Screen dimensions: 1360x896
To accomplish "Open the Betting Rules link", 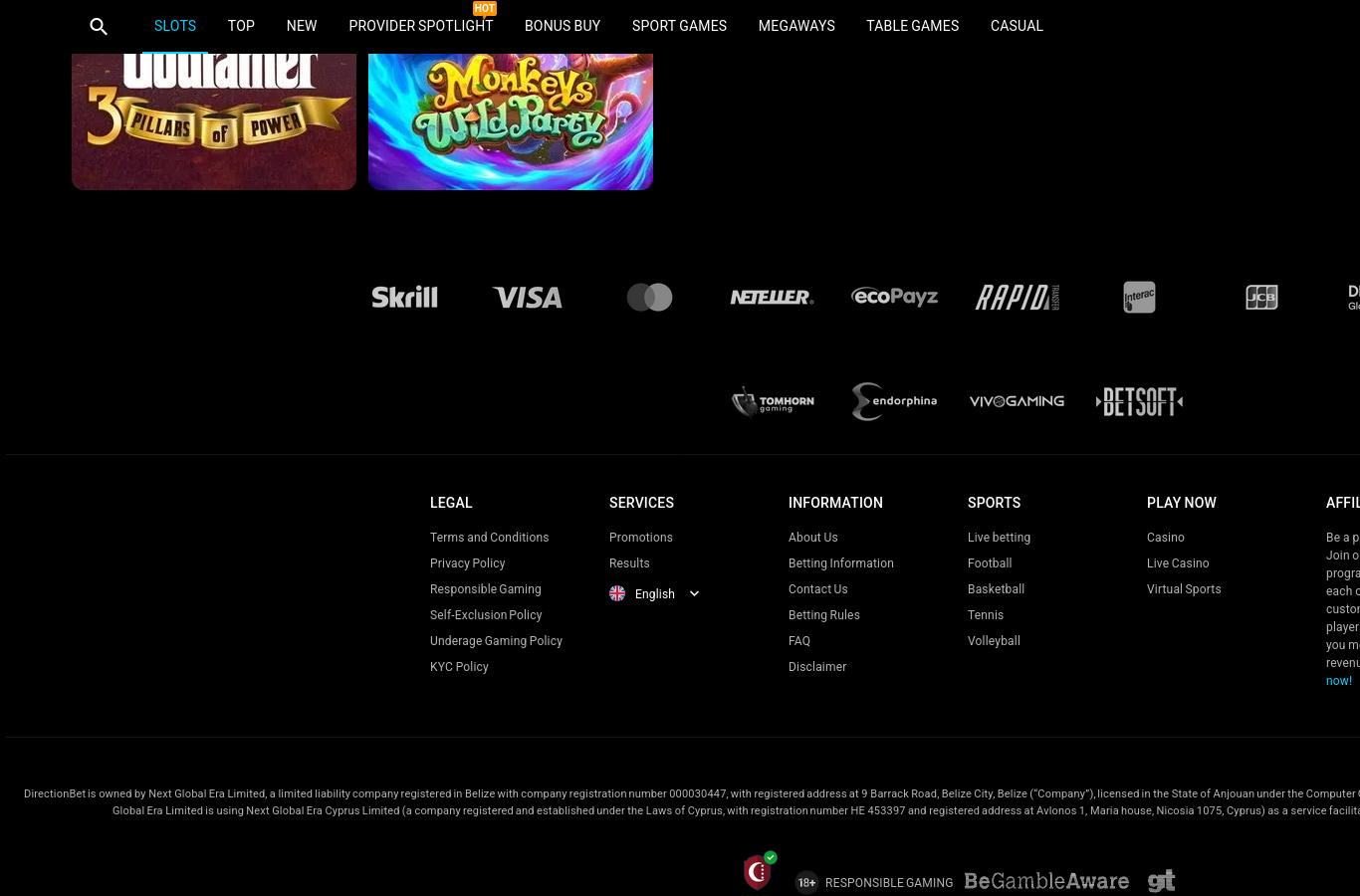I will pos(824,615).
